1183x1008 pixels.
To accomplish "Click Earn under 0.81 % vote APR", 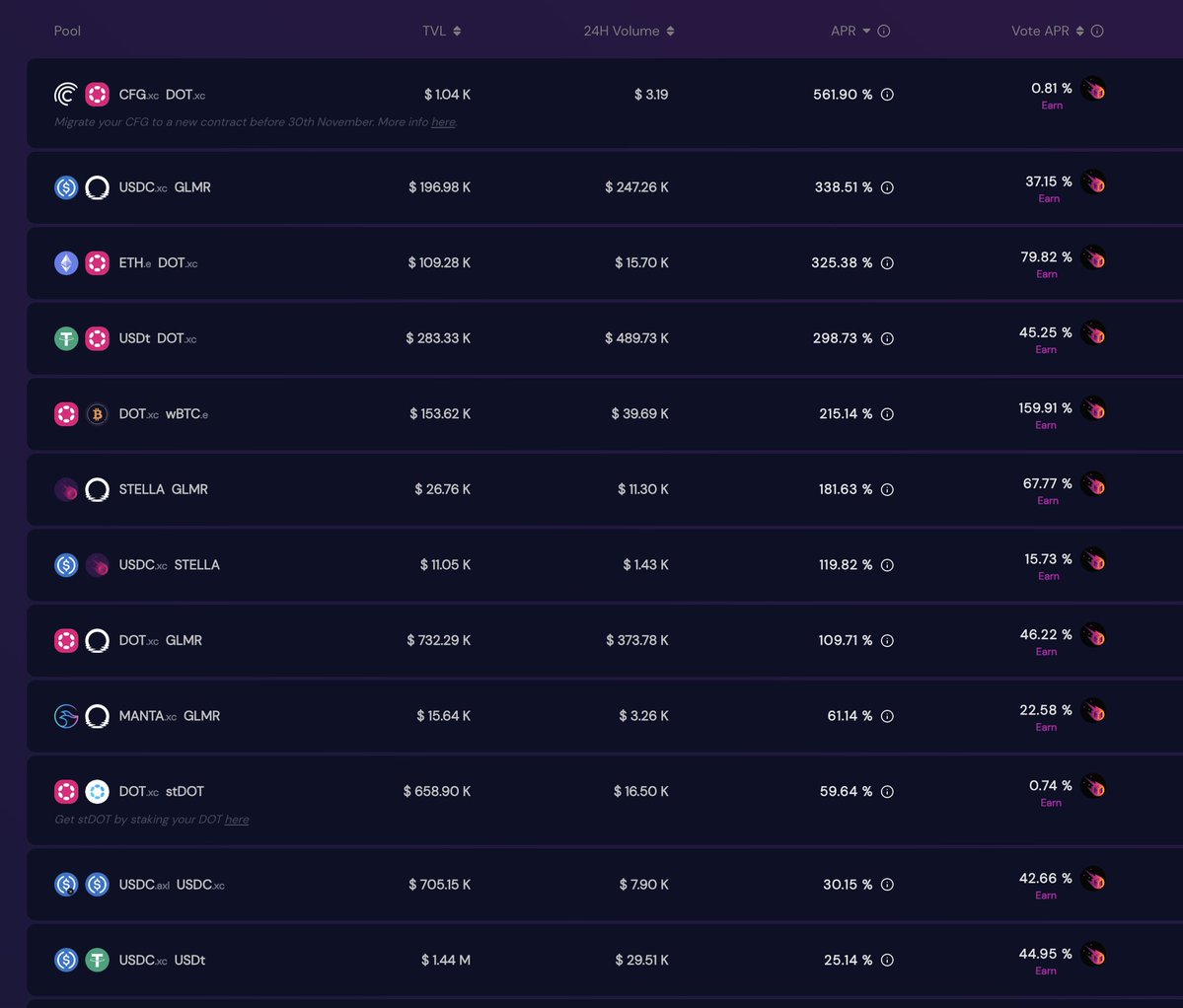I will pyautogui.click(x=1052, y=106).
